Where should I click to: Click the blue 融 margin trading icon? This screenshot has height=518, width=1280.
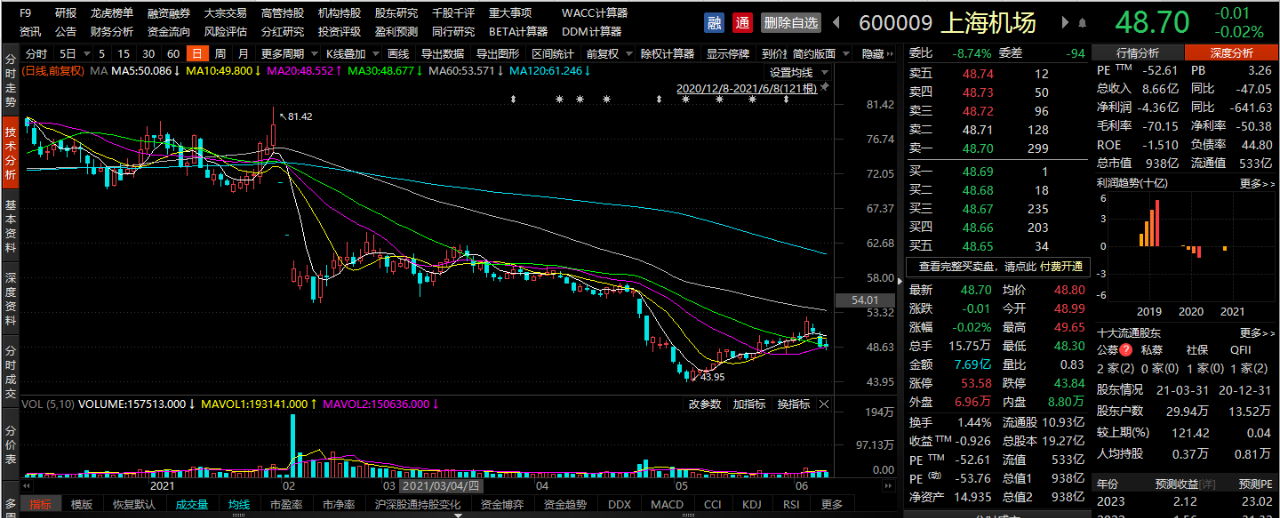[x=714, y=22]
